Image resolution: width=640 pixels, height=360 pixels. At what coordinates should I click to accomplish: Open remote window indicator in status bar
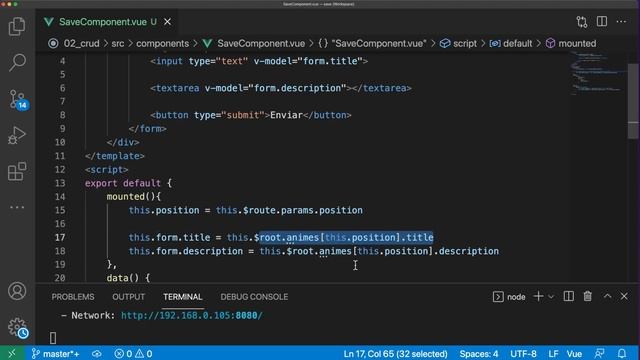click(12, 353)
